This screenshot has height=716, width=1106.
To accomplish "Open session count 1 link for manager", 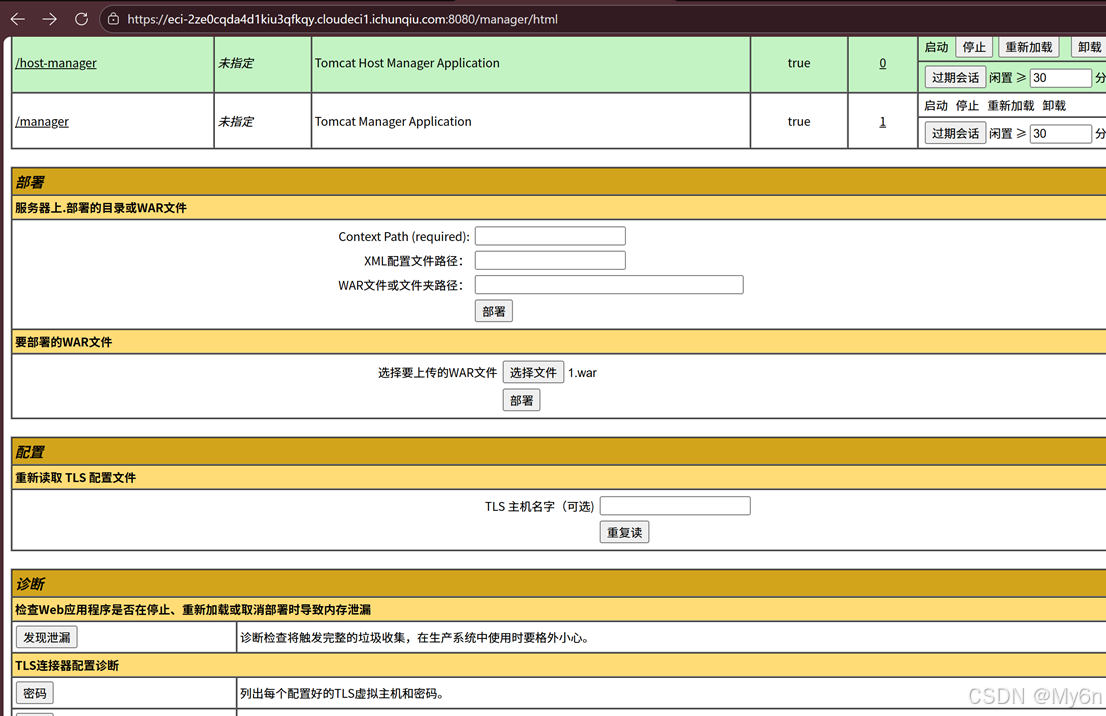I will tap(882, 121).
